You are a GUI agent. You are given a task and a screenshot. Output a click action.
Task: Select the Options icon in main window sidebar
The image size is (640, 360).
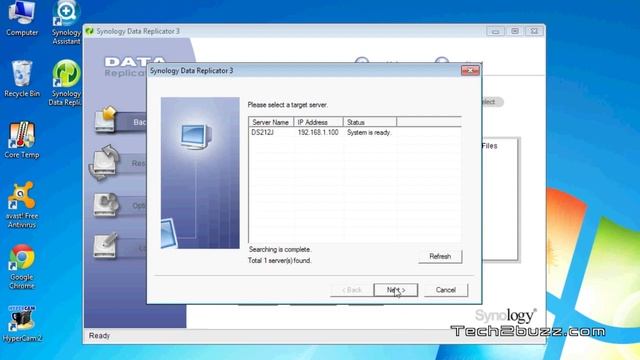coord(105,204)
